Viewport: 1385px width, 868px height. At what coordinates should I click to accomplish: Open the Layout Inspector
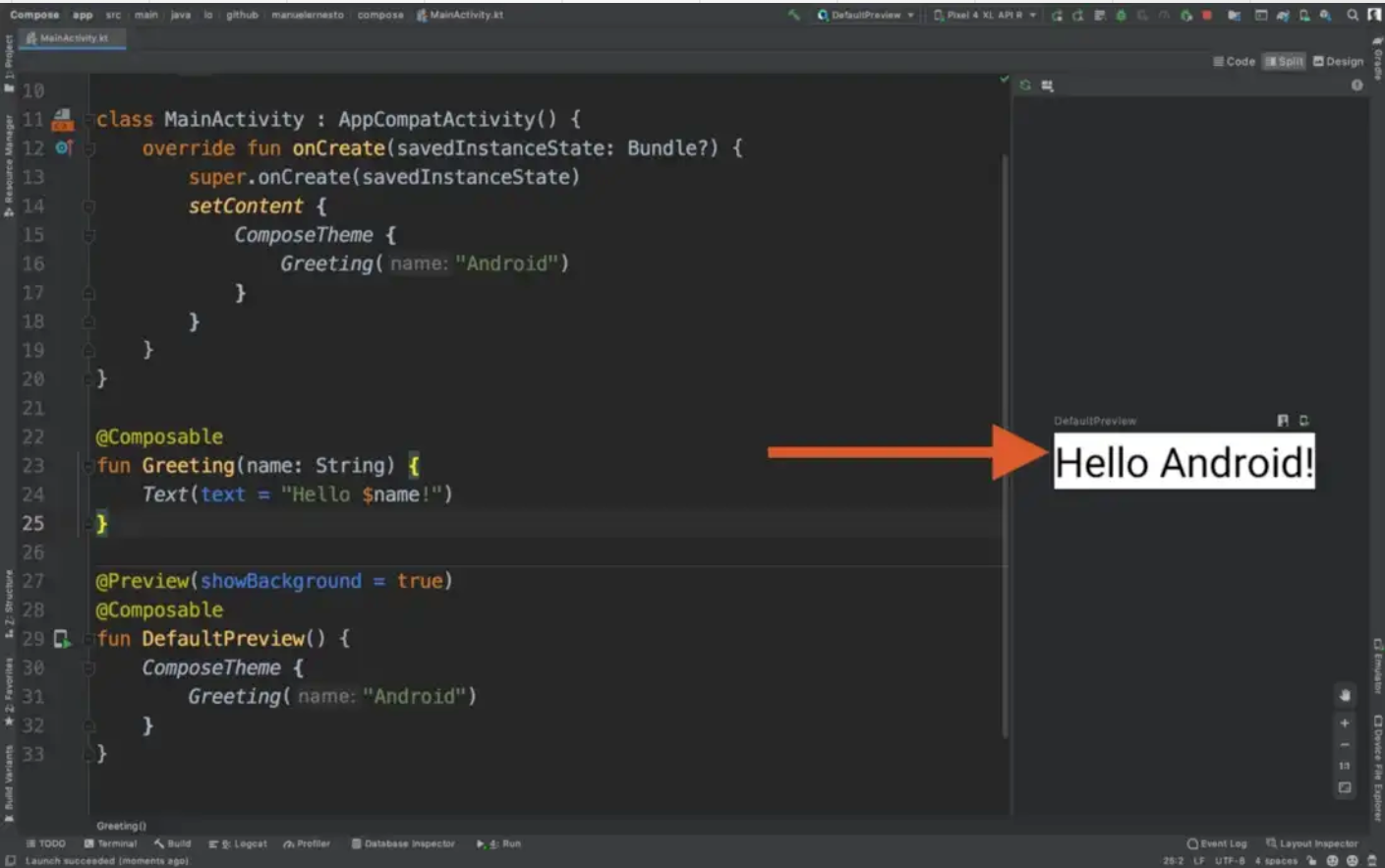coord(1311,843)
